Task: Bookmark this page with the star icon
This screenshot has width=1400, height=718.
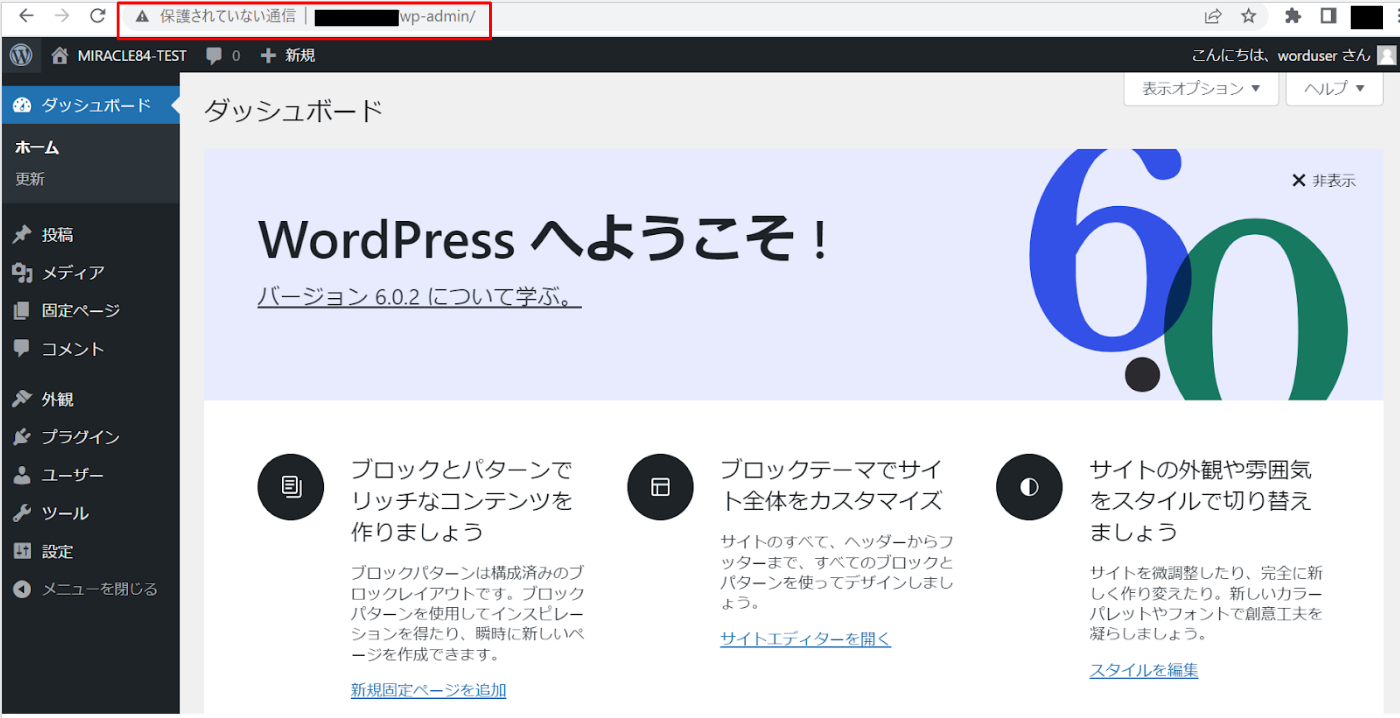Action: pos(1248,16)
